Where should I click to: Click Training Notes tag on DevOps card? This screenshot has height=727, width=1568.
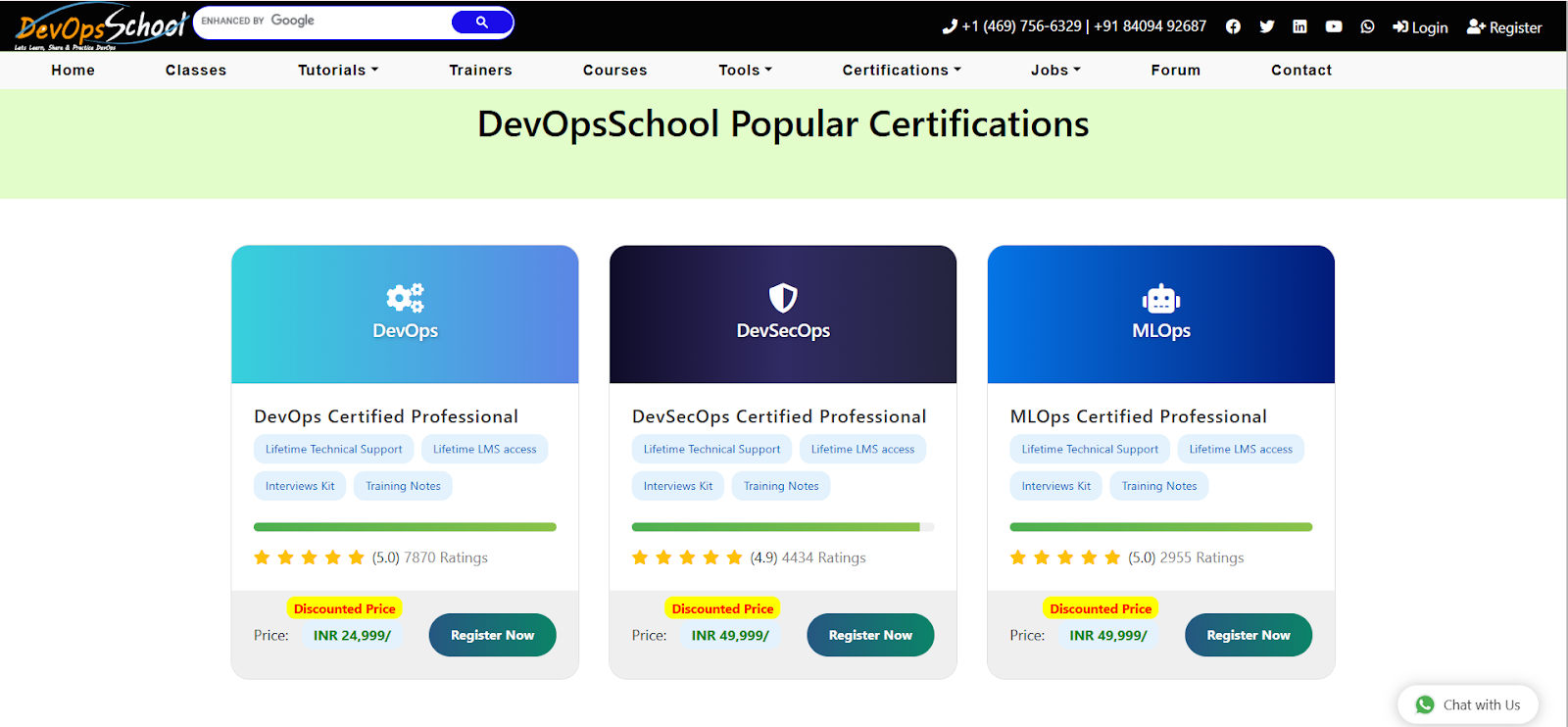[404, 486]
